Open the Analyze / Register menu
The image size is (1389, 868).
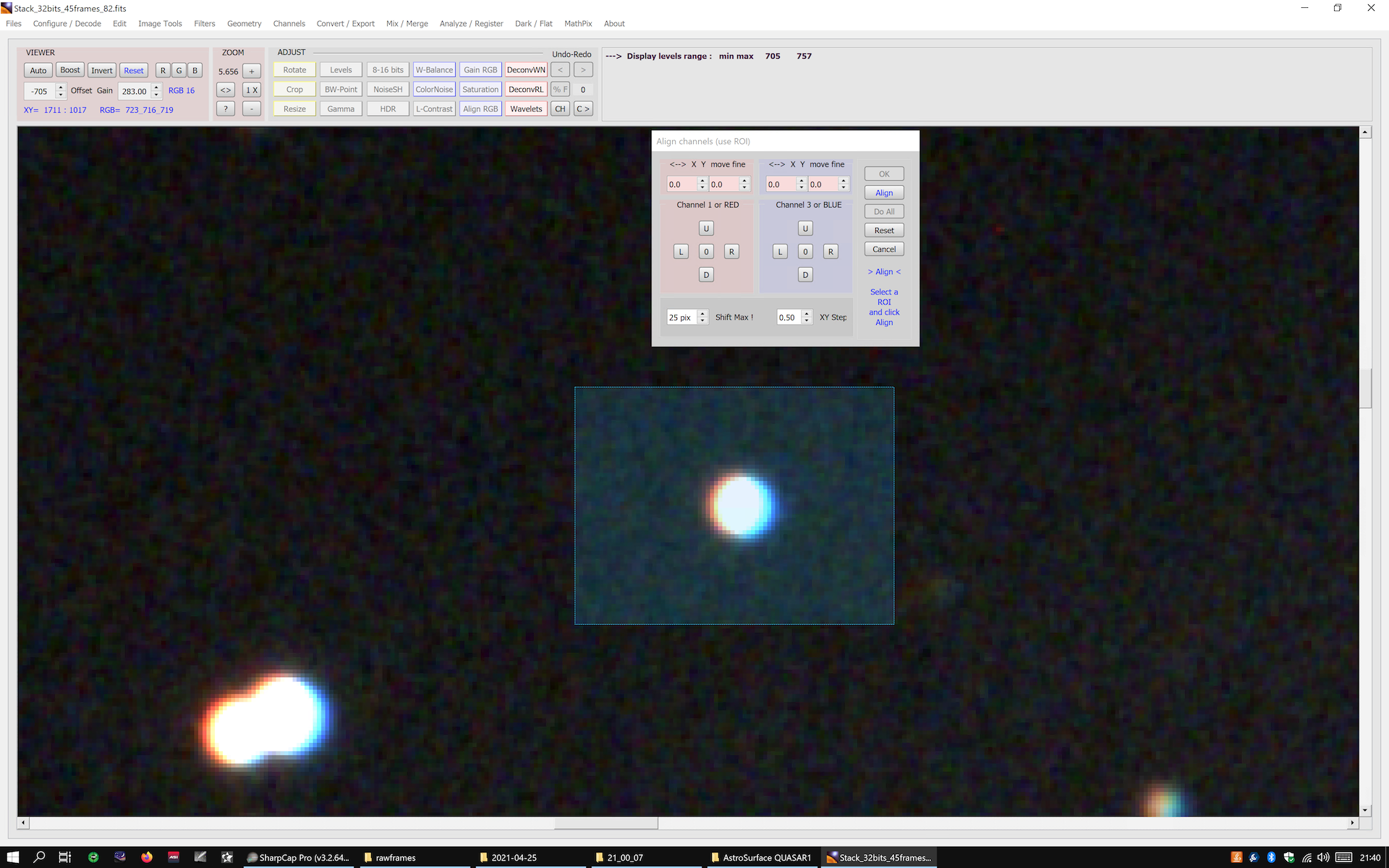[471, 24]
